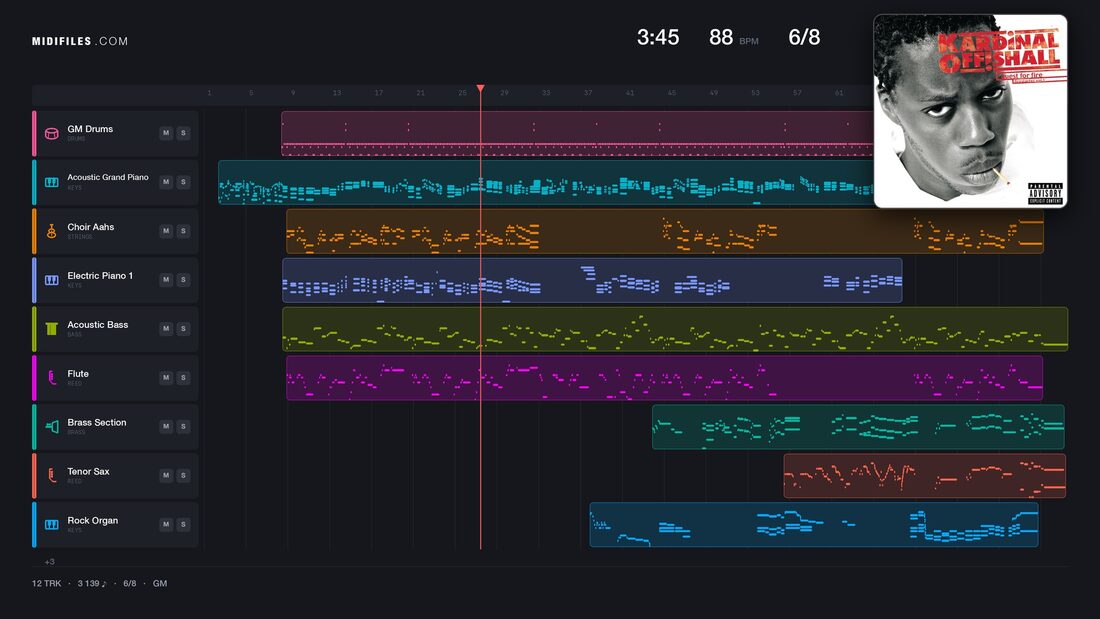Screen dimensions: 1100x619
Task: Click the Electric Piano 1 keyboard icon
Action: pyautogui.click(x=52, y=280)
